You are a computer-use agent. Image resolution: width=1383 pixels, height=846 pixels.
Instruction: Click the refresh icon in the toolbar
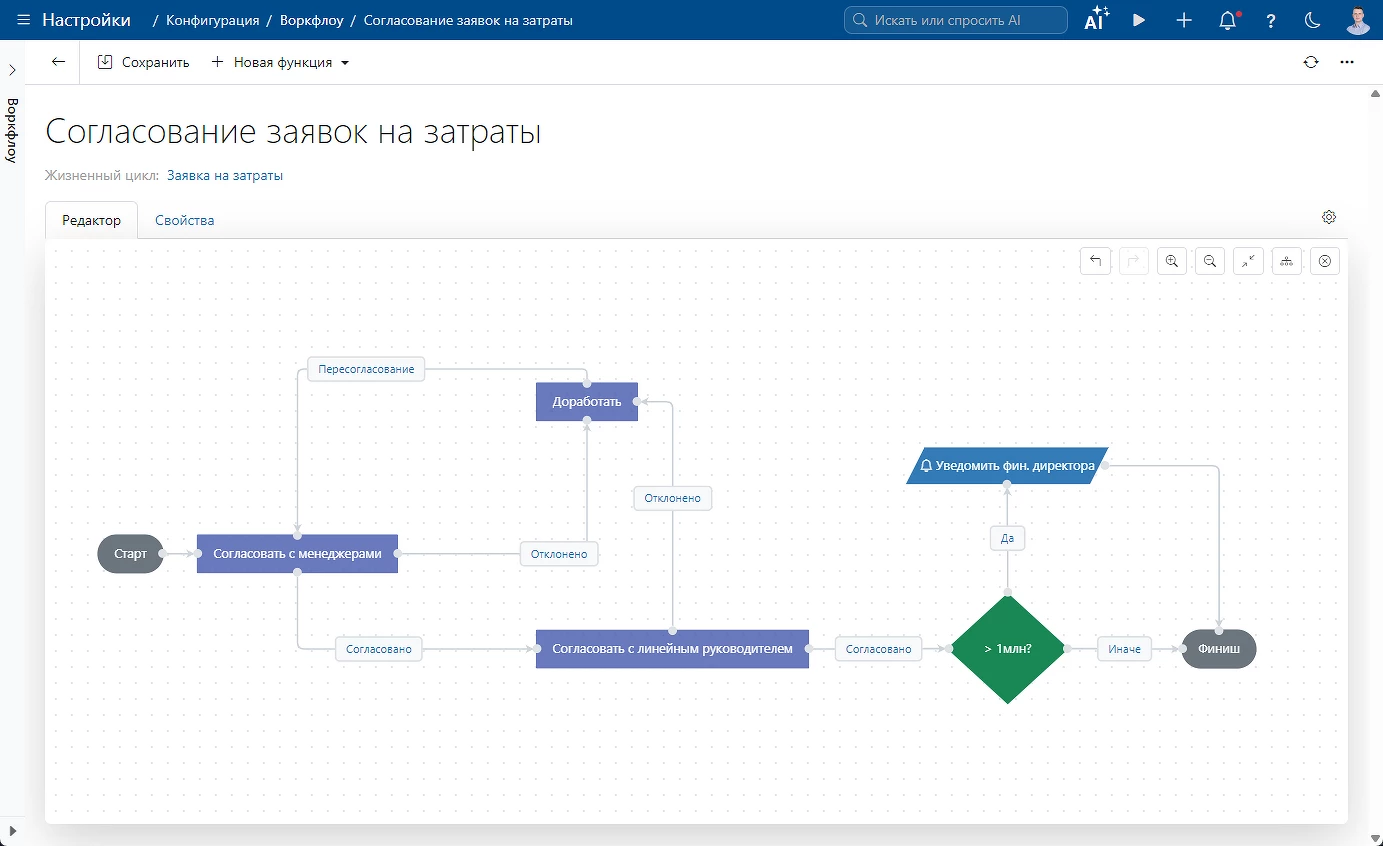[1311, 62]
